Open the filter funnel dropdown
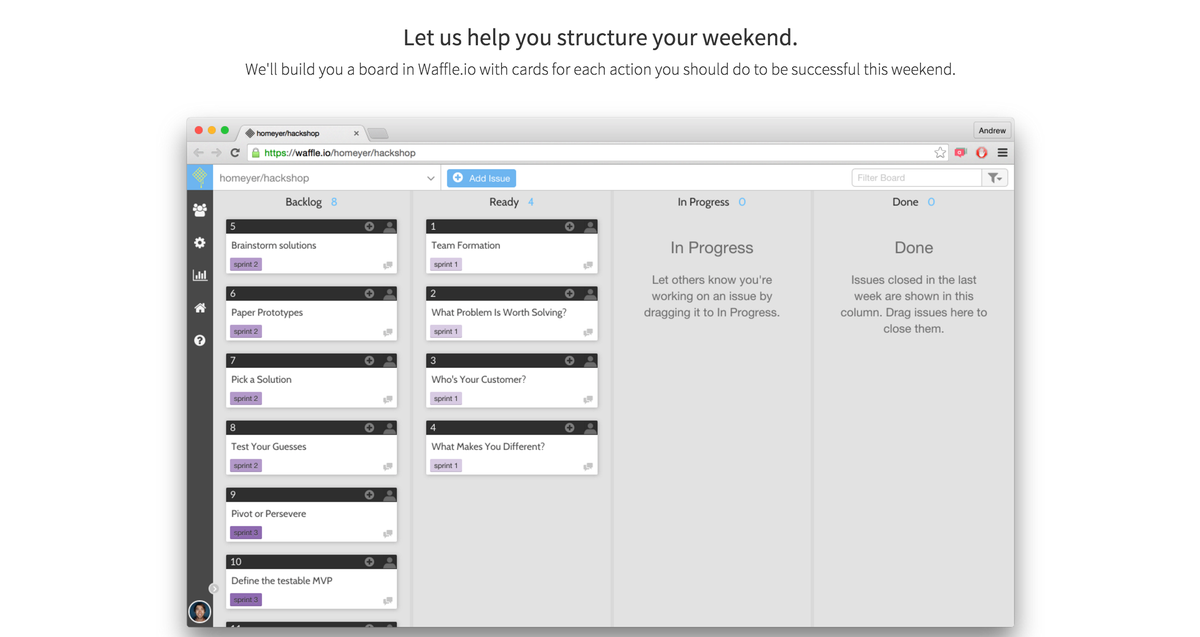 point(994,178)
